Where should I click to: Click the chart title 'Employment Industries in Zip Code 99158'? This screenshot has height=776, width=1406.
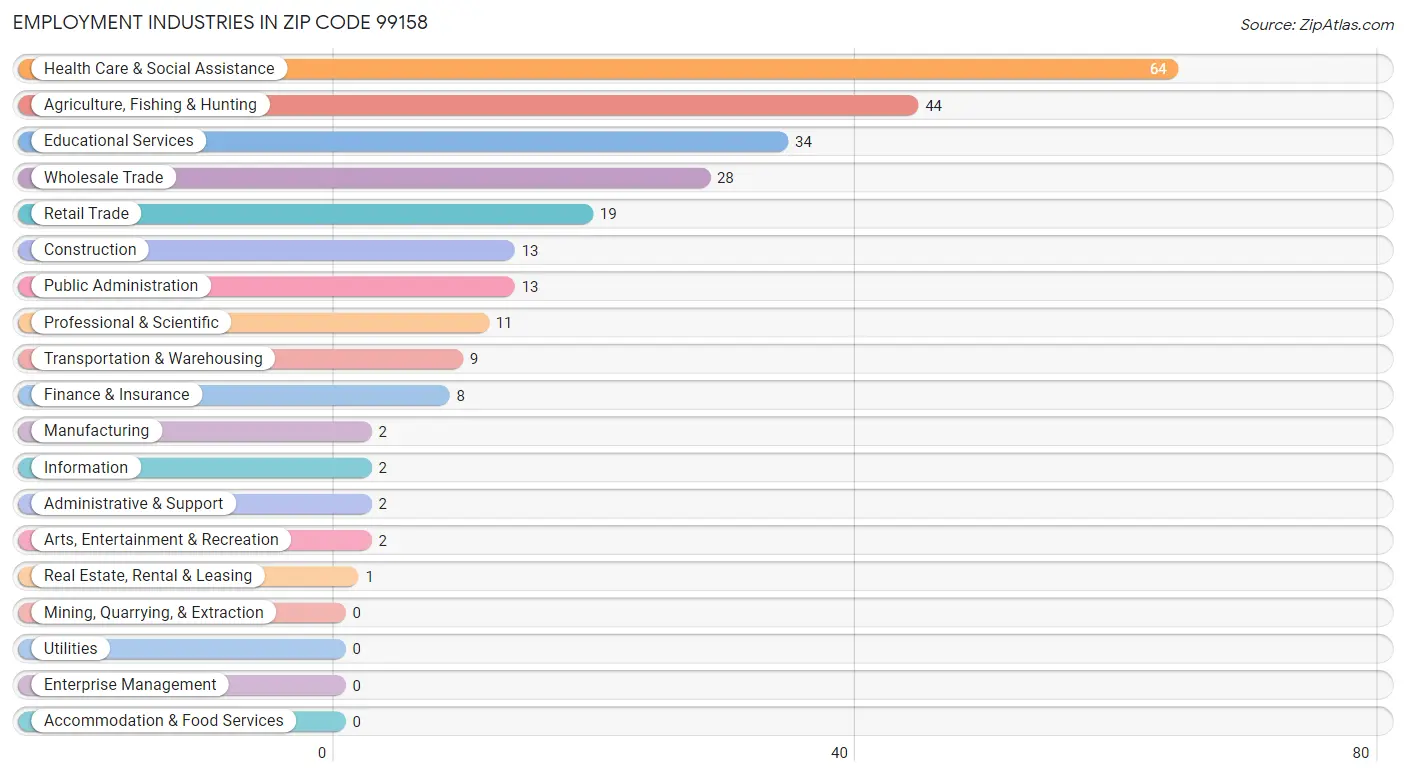tap(220, 22)
